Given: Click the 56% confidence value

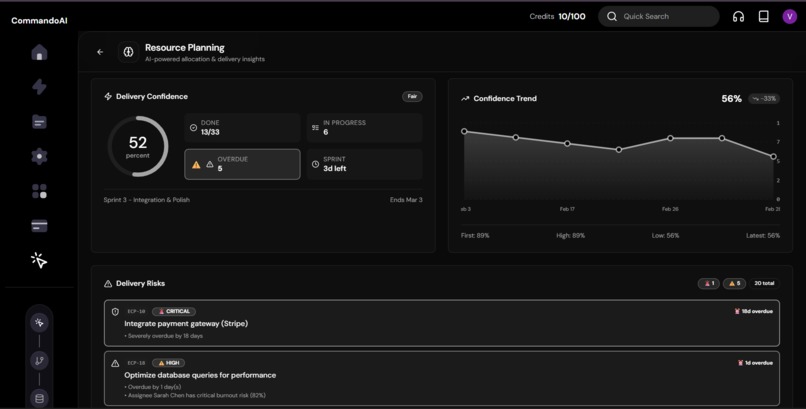Looking at the screenshot, I should pos(731,99).
